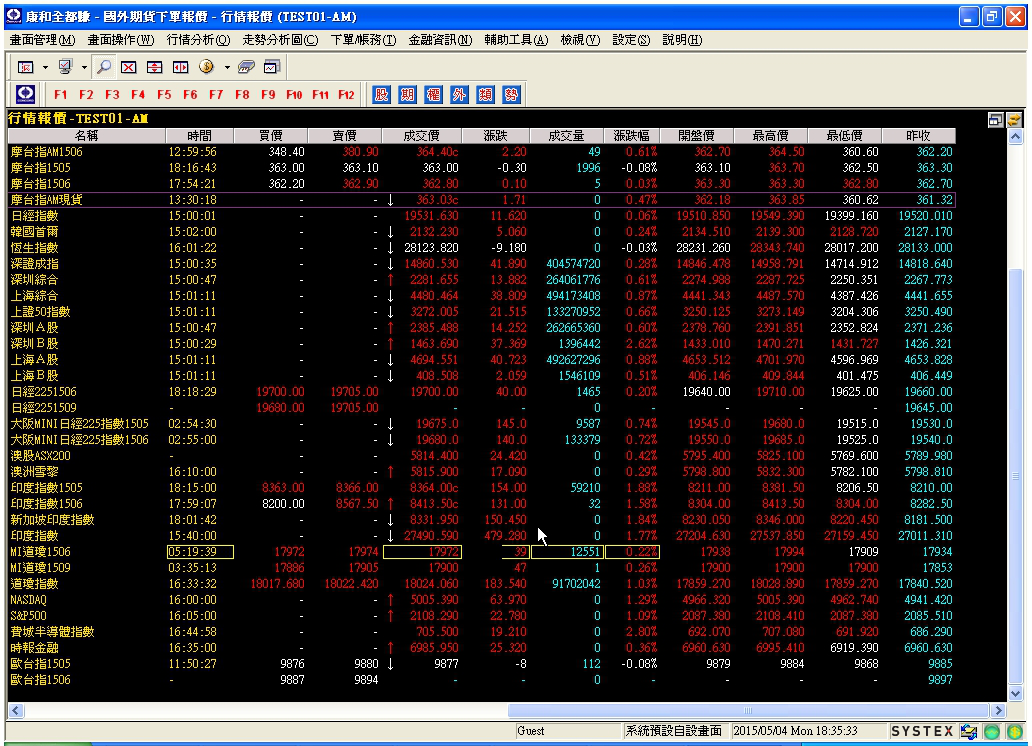The image size is (1032, 746).
Task: Open the 輔助工具(A) menu
Action: (517, 40)
